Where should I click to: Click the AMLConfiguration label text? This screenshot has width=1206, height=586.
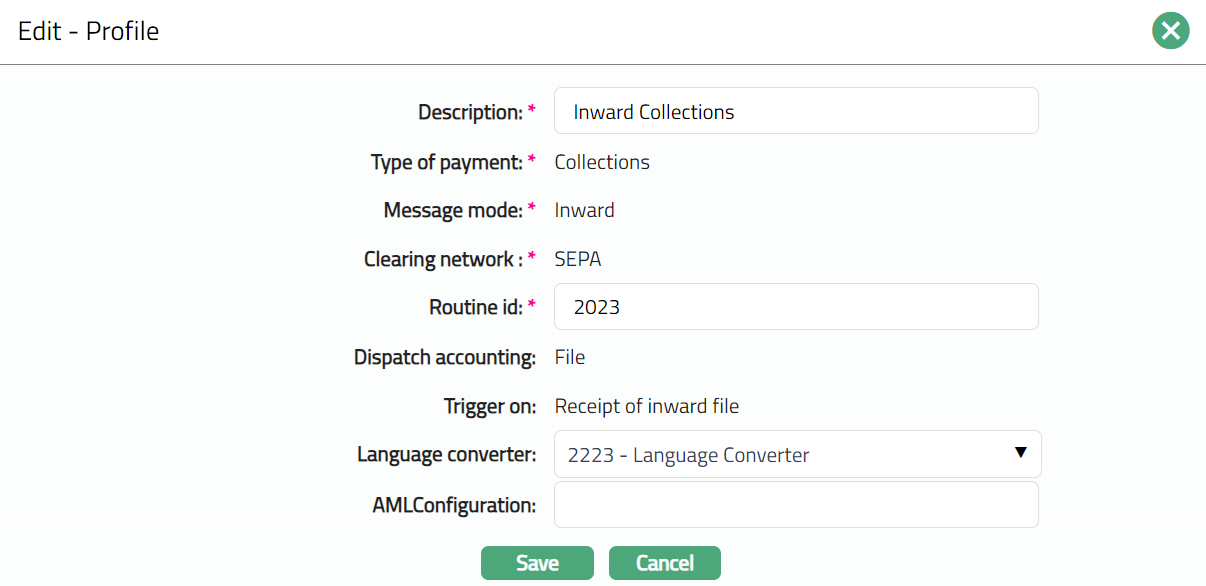pyautogui.click(x=454, y=505)
